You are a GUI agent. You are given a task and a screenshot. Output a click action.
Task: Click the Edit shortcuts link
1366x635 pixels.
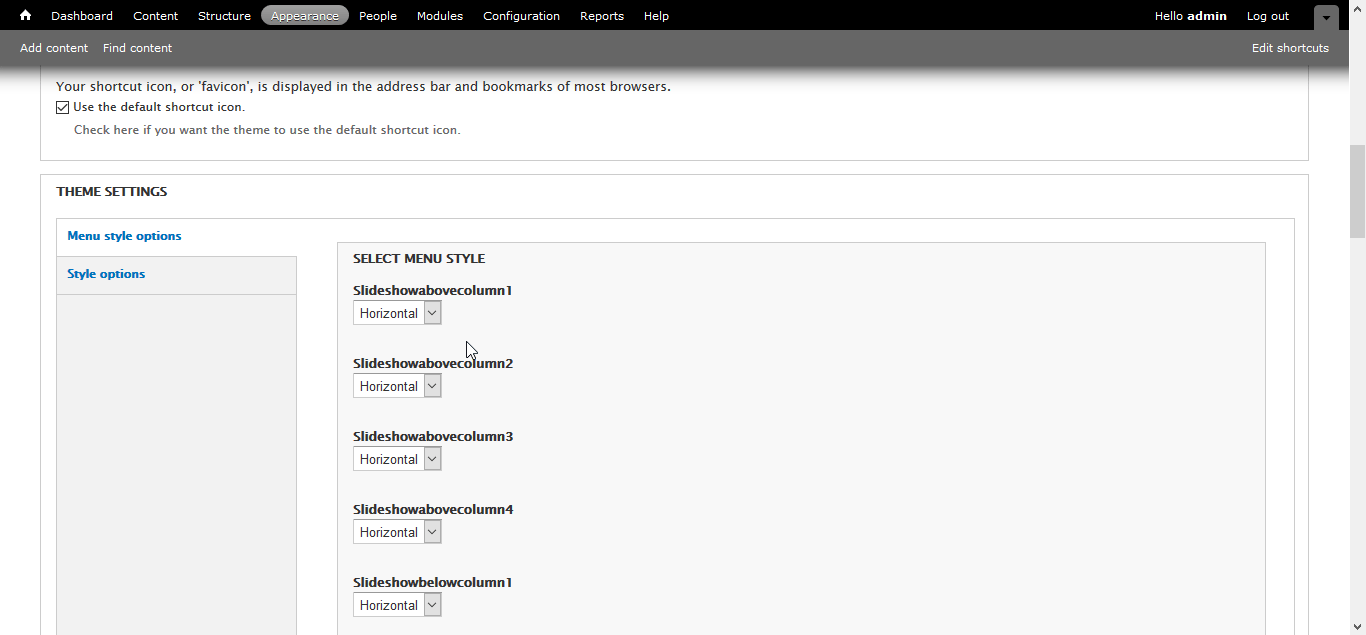coord(1290,48)
